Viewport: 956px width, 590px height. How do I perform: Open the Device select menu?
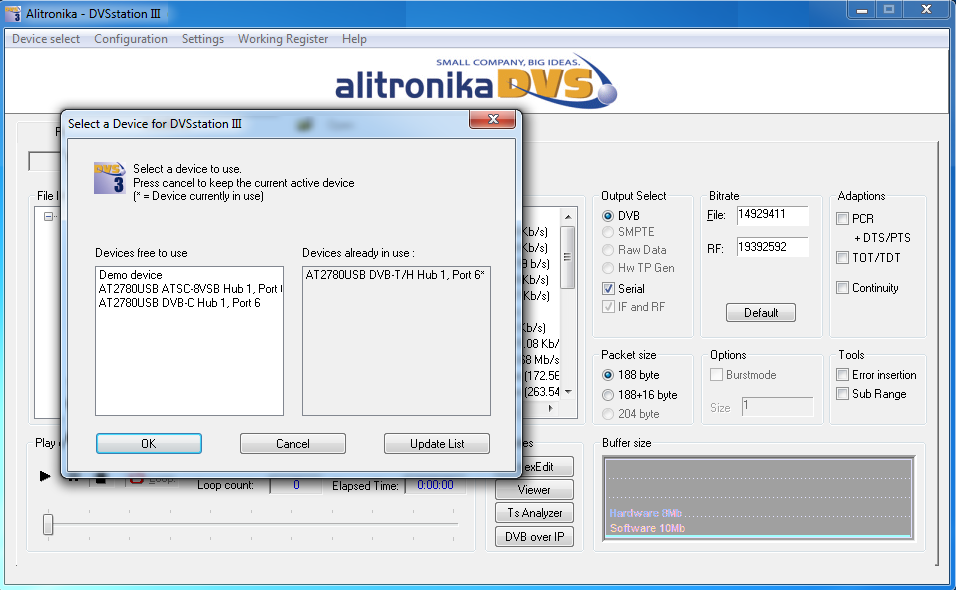tap(46, 39)
